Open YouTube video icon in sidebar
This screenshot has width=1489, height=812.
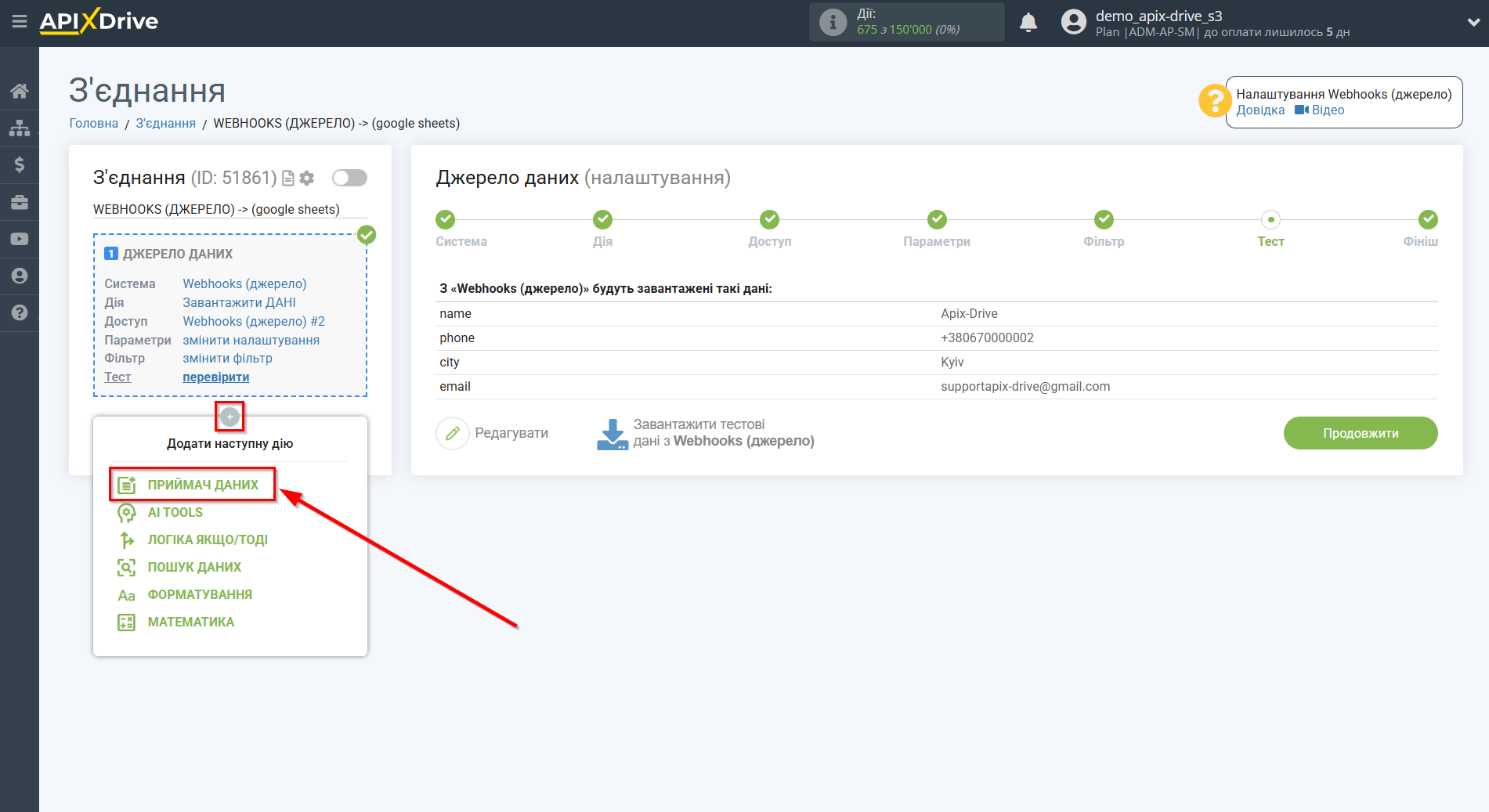tap(20, 239)
